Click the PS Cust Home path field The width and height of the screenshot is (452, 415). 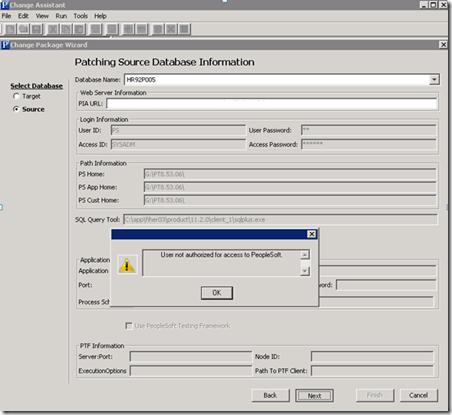click(290, 200)
